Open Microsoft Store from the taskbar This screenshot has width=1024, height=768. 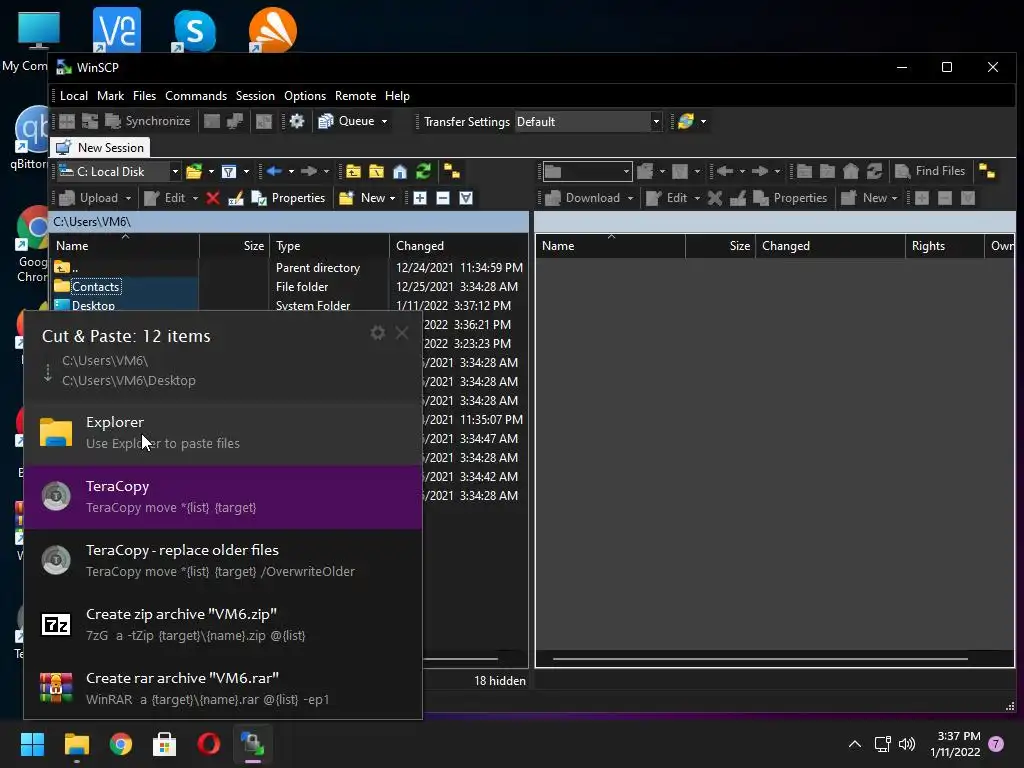point(165,744)
